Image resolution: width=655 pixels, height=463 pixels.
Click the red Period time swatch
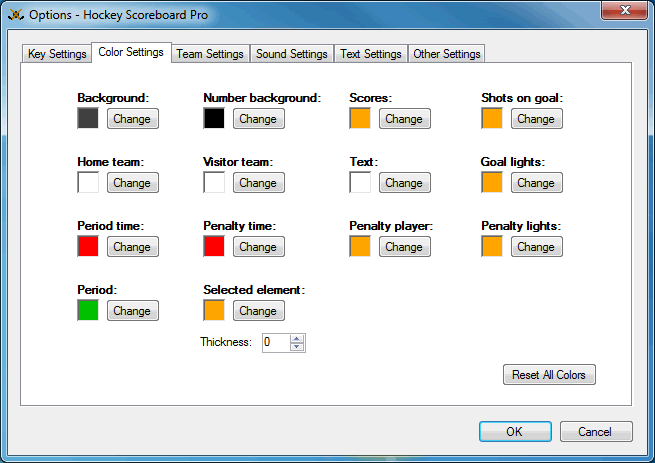pyautogui.click(x=88, y=246)
